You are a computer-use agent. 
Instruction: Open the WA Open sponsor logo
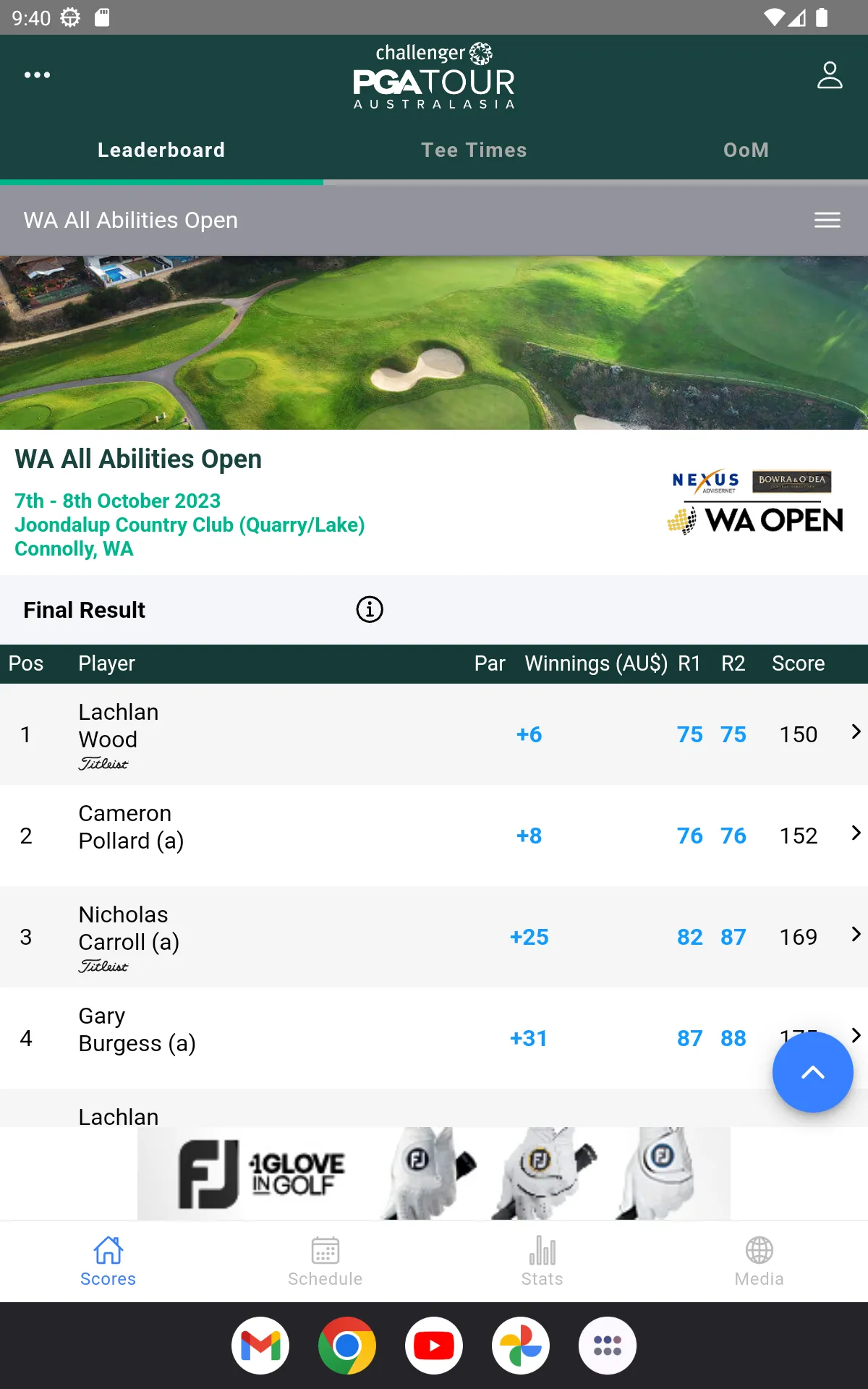tap(755, 502)
